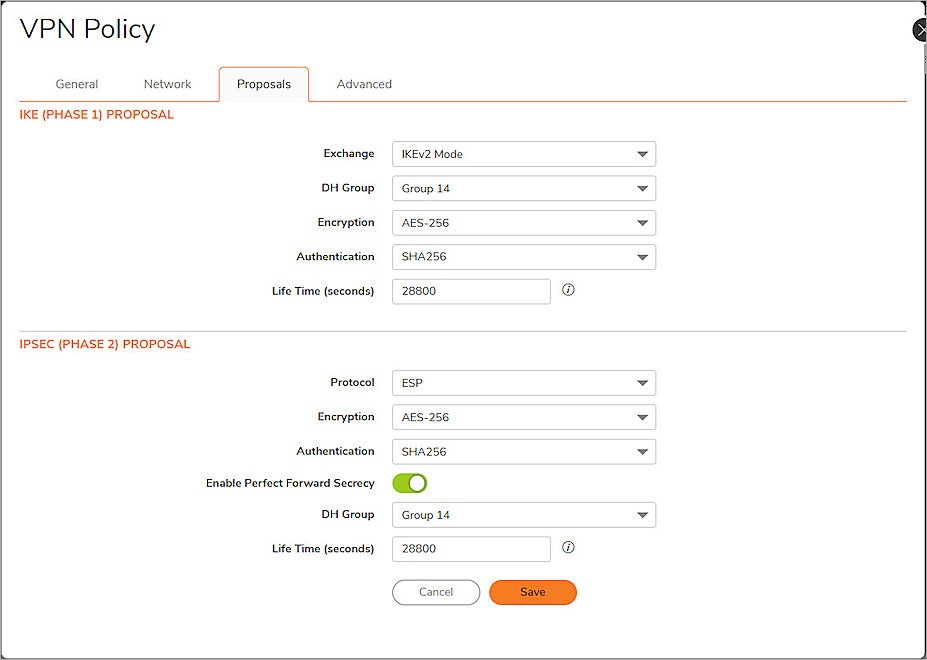The image size is (927, 660).
Task: Open the Protocol dropdown arrow
Action: click(x=643, y=383)
